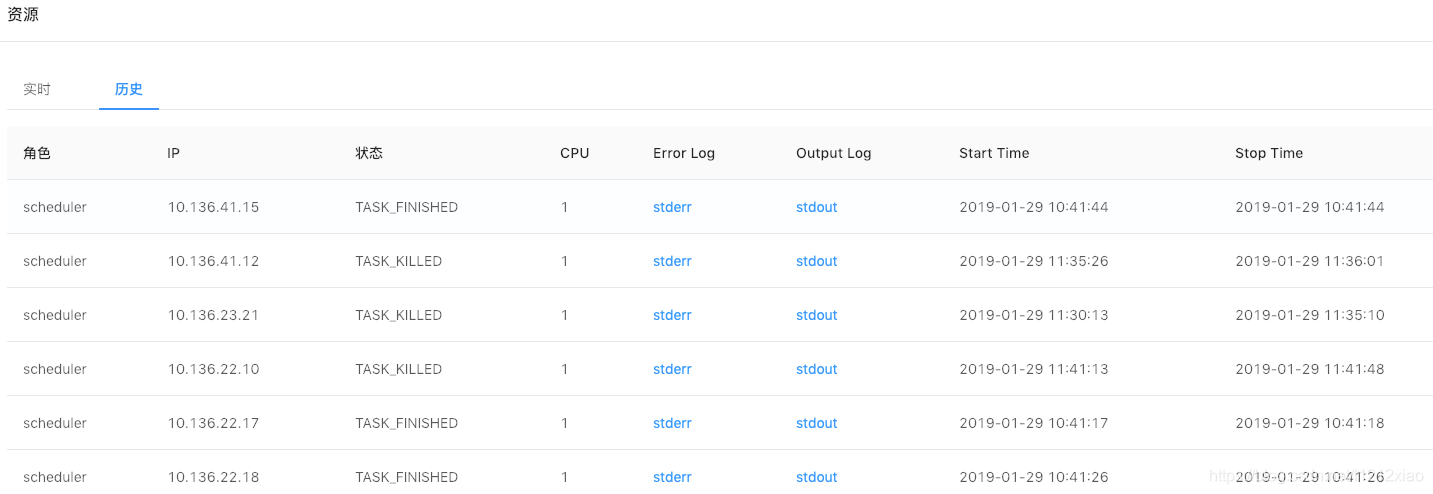Click stderr in the 10.136.22.10 row
Screen dimensions: 1433x494
click(672, 369)
